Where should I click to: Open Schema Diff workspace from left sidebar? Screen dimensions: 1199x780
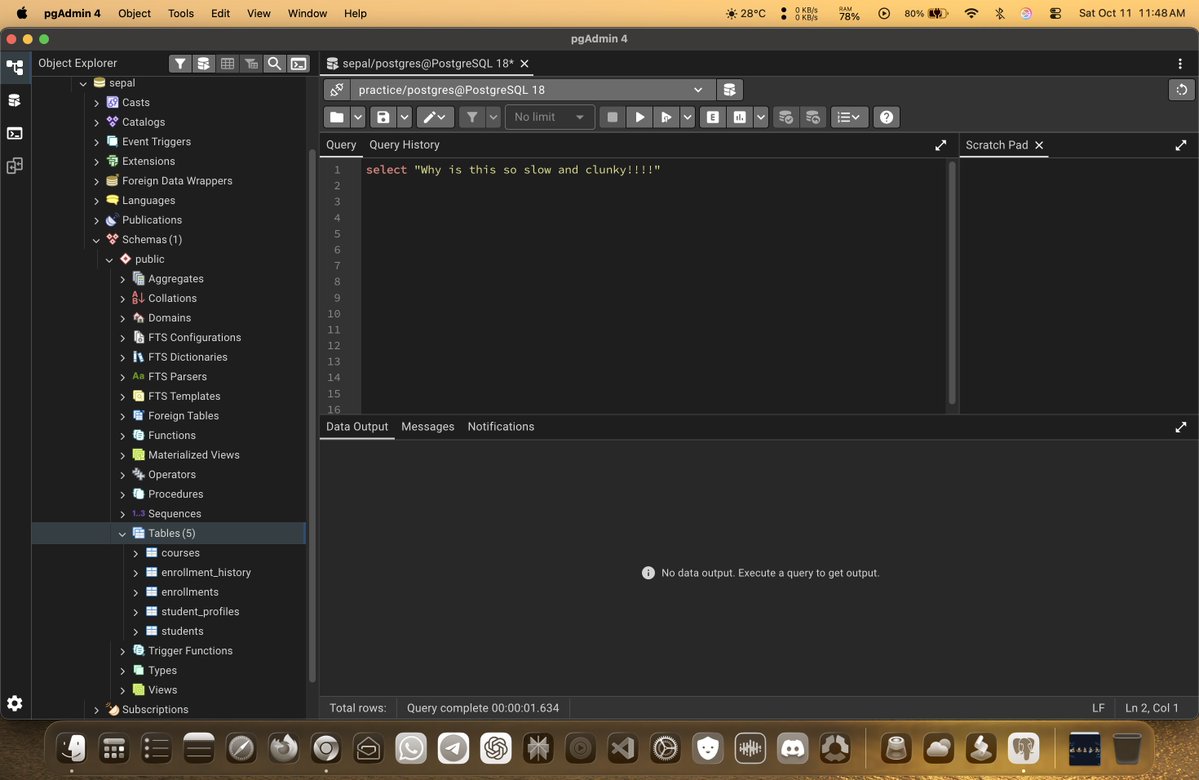(x=15, y=166)
